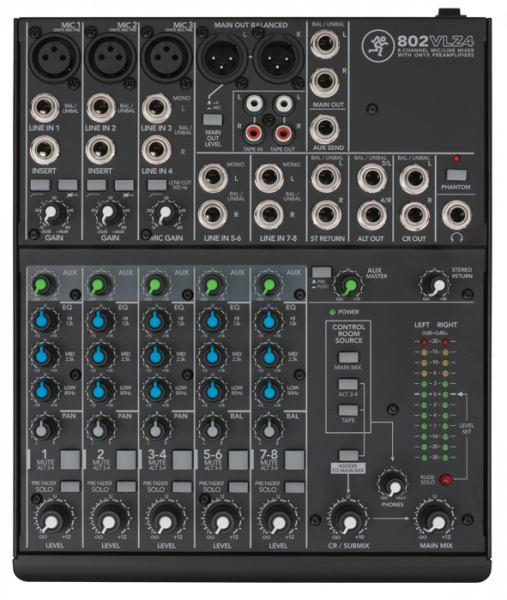
Task: Mute channel 1 with MUTE ALT 3-4 button
Action: 70,460
